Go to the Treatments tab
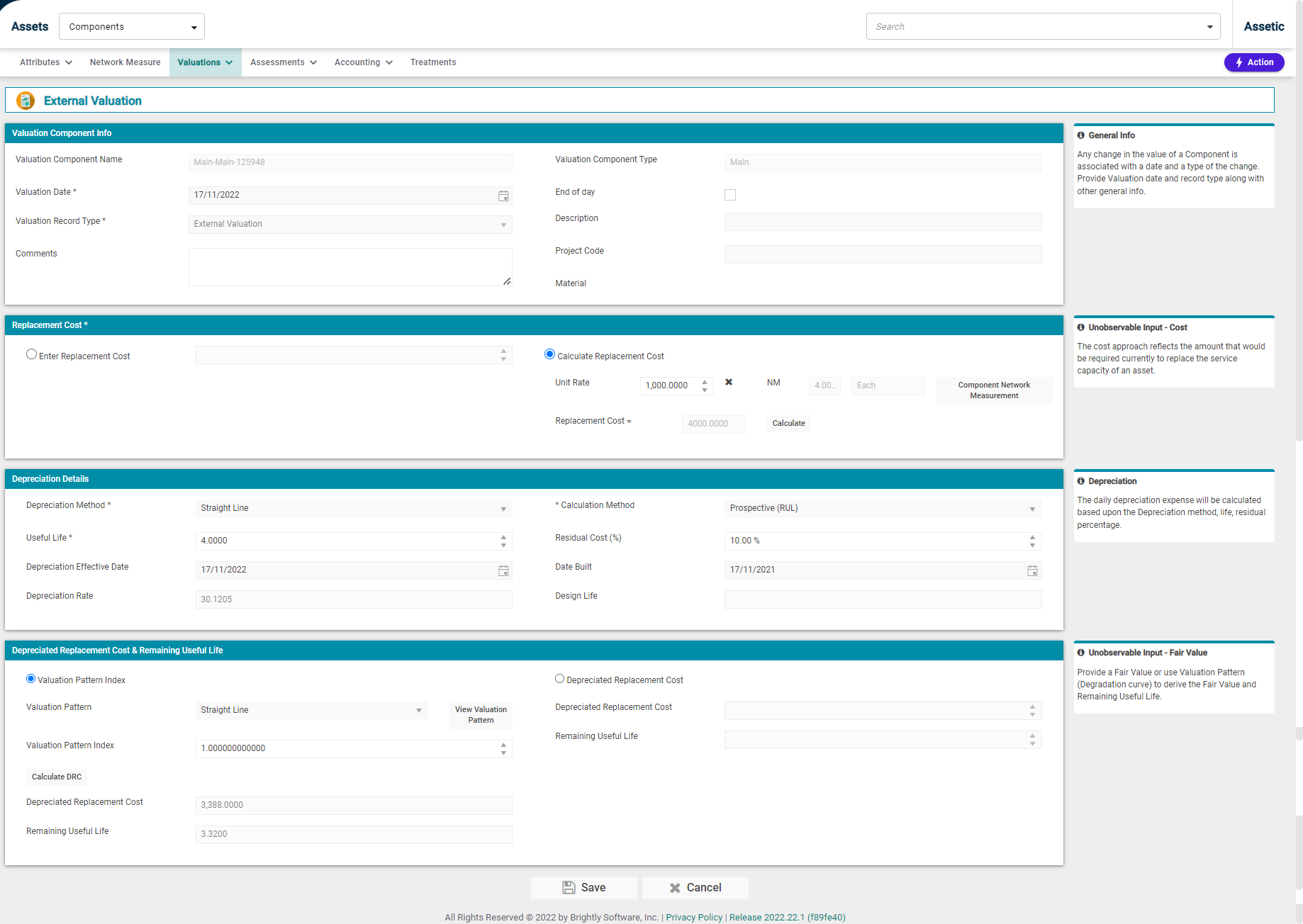This screenshot has height=924, width=1303. pos(432,62)
